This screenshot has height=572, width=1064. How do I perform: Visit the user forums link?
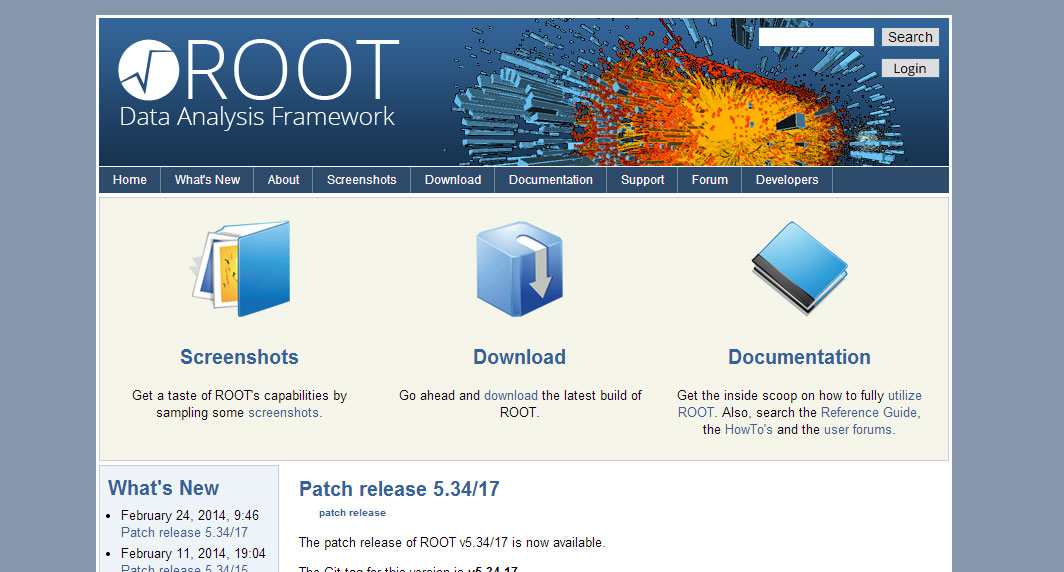pyautogui.click(x=859, y=429)
